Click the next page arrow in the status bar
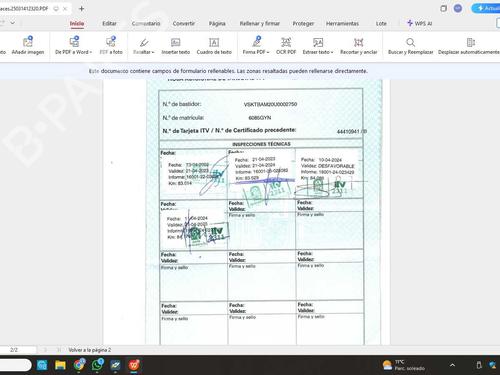The width and height of the screenshot is (500, 375). click(45, 350)
